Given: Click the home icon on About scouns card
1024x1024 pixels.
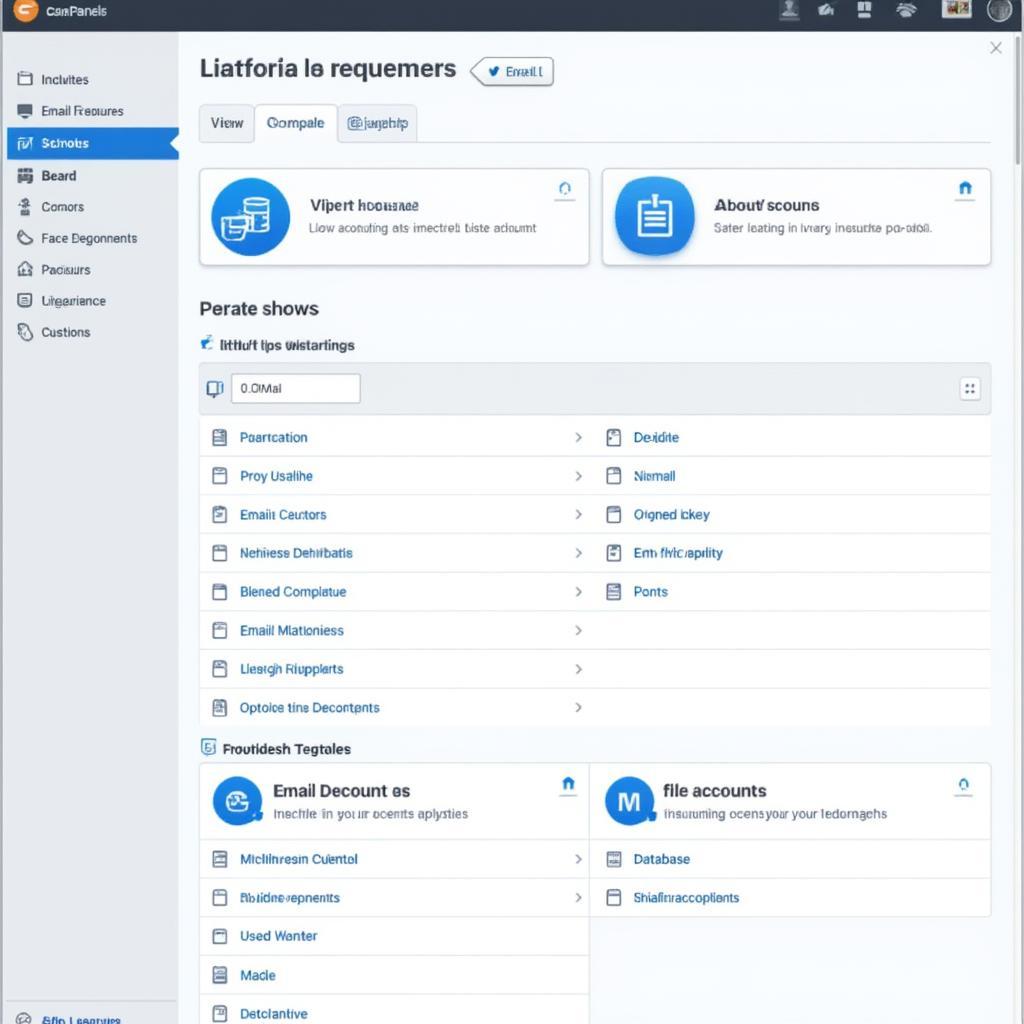Looking at the screenshot, I should 965,189.
